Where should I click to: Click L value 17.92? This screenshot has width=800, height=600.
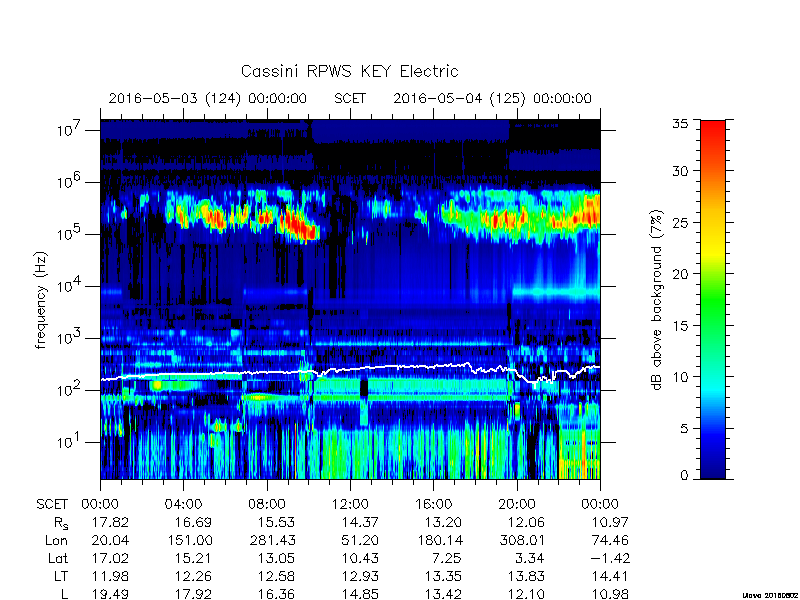(193, 594)
